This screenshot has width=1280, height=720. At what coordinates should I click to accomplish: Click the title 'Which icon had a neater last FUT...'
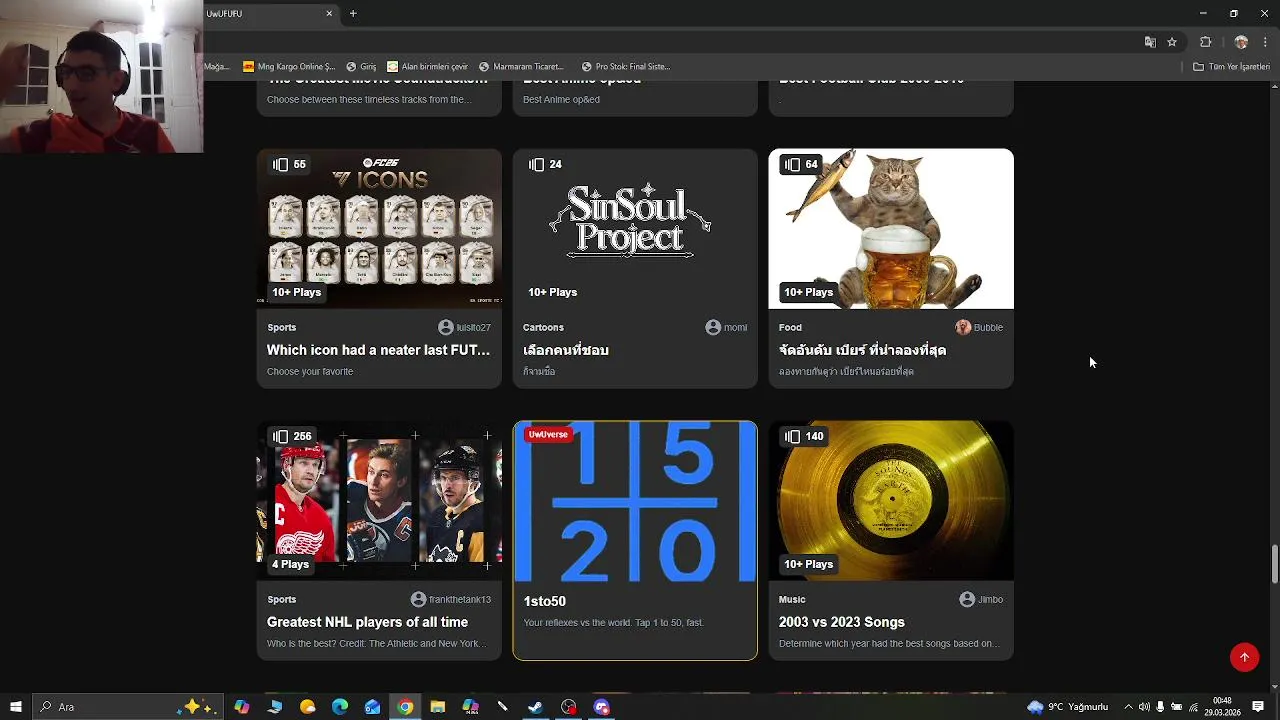point(378,350)
